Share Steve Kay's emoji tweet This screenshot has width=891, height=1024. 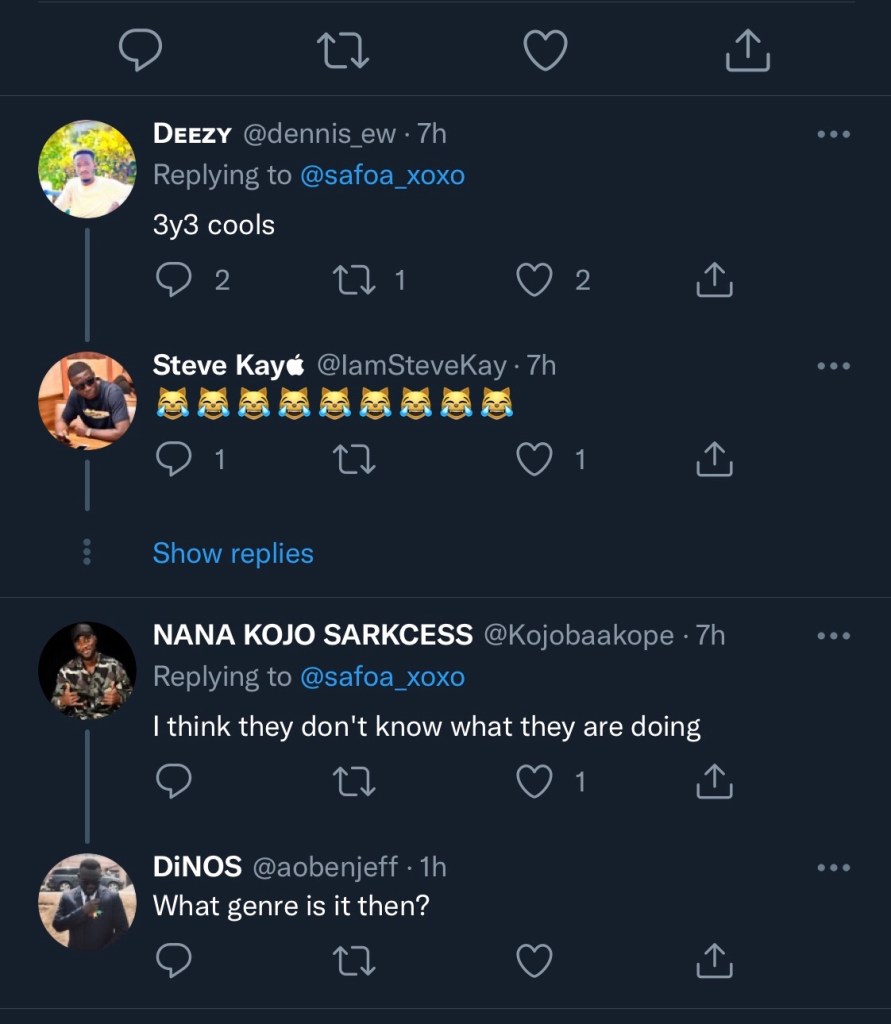[715, 460]
